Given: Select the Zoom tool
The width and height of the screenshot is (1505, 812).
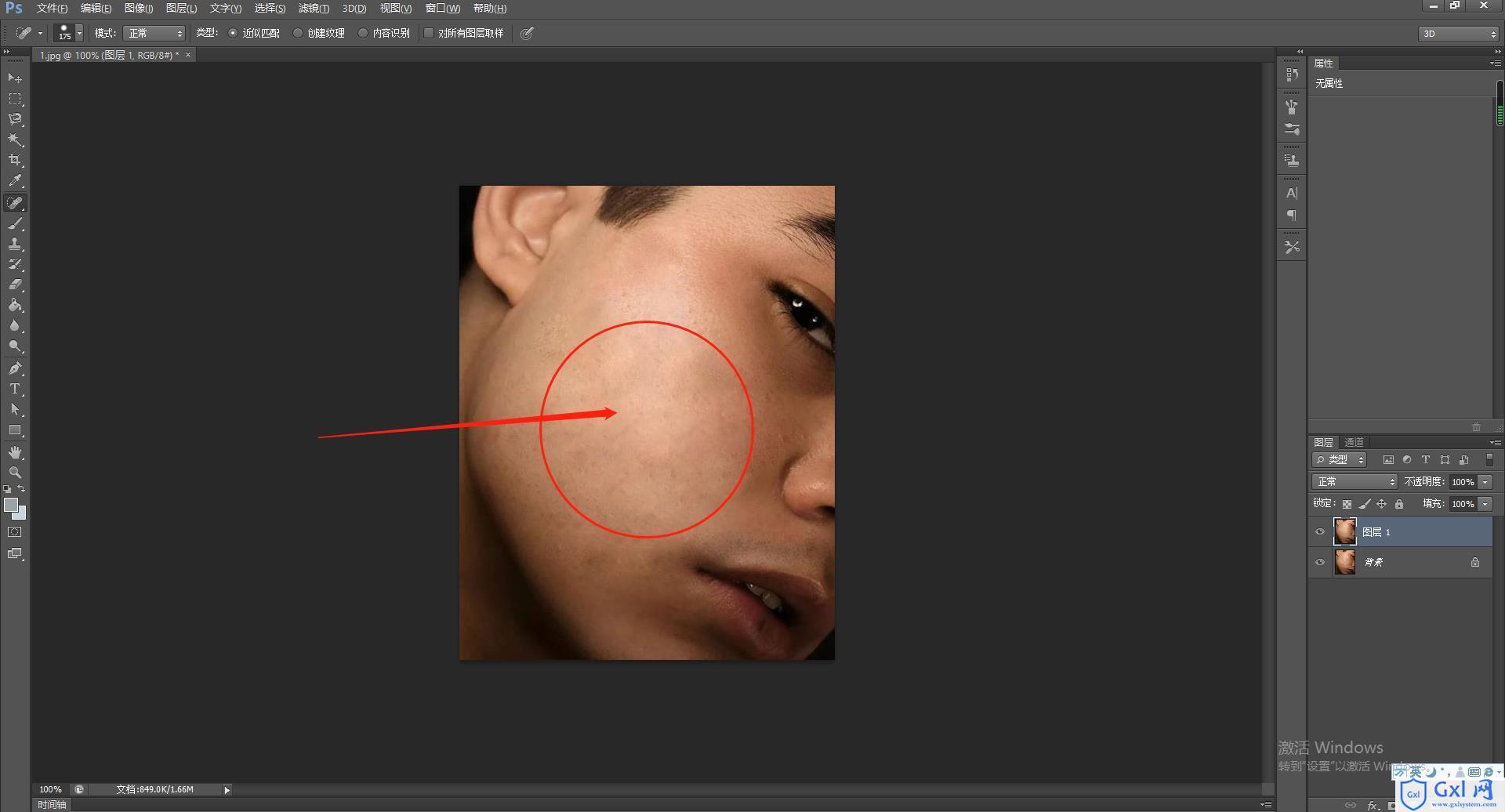Looking at the screenshot, I should tap(15, 473).
